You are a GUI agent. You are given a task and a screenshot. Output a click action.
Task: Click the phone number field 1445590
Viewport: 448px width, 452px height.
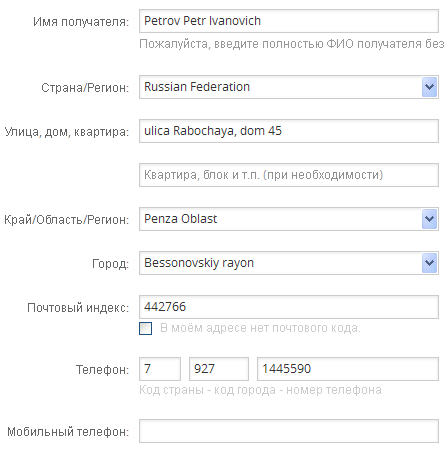point(348,369)
